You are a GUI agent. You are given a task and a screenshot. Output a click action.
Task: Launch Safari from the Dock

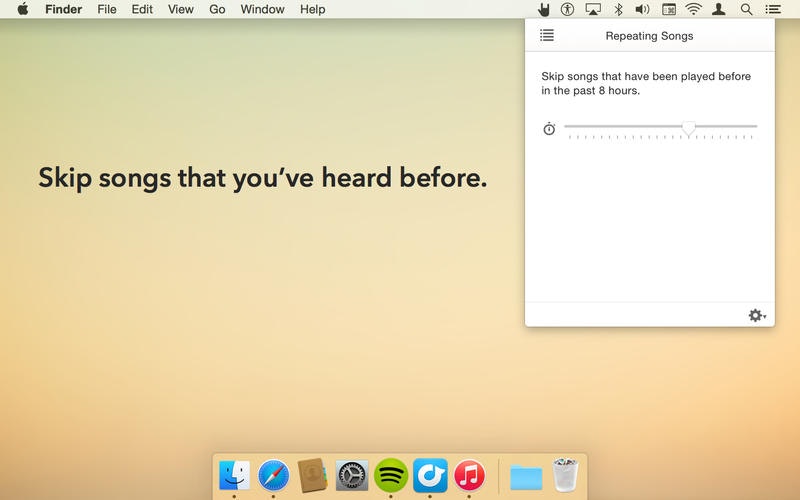(273, 476)
